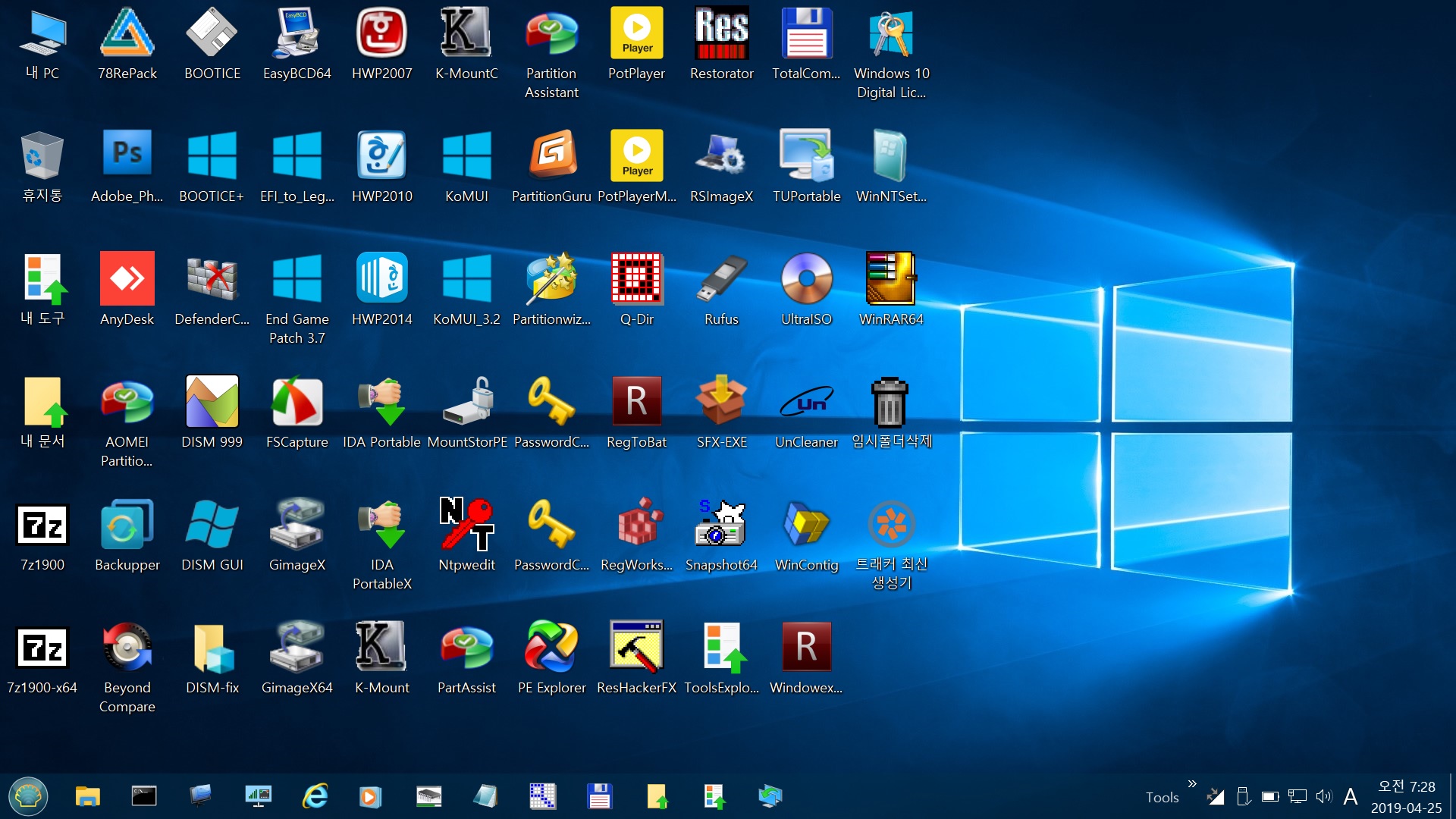Screen dimensions: 1456x819
Task: Click the UltraISO disc icon
Action: 806,279
